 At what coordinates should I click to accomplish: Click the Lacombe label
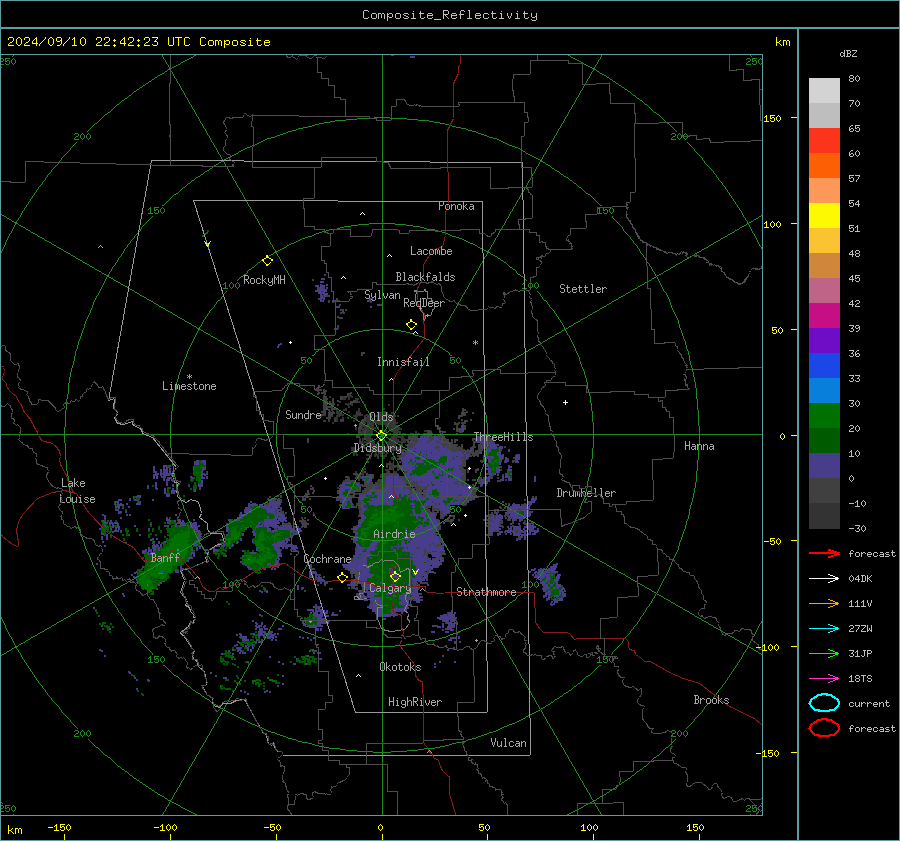[431, 251]
